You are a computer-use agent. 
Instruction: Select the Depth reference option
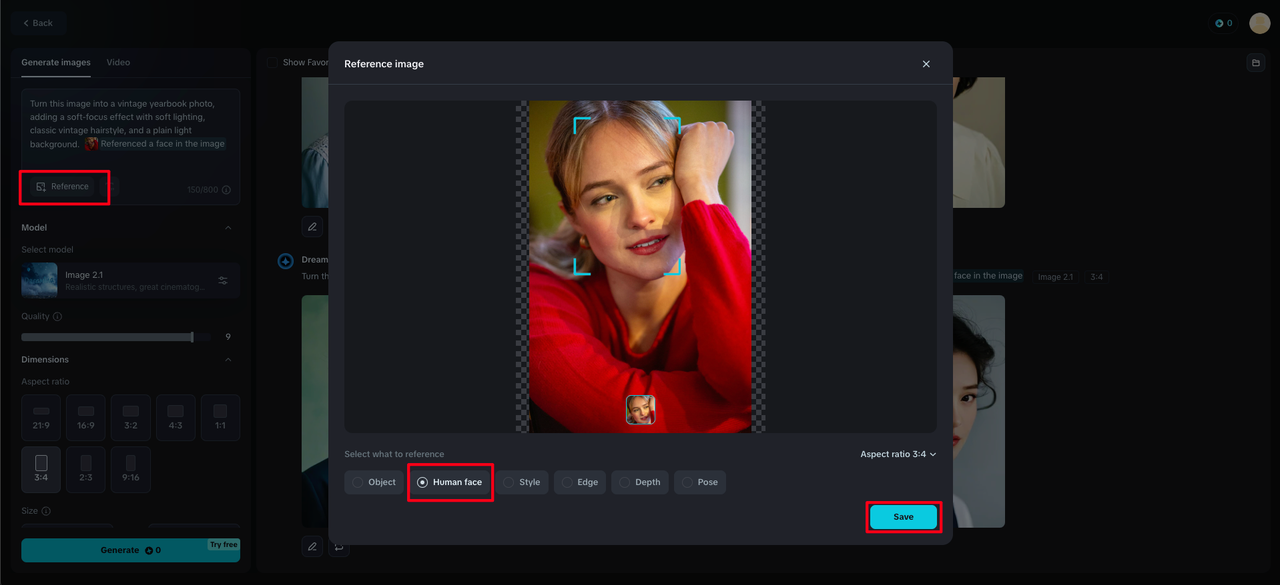[x=640, y=482]
